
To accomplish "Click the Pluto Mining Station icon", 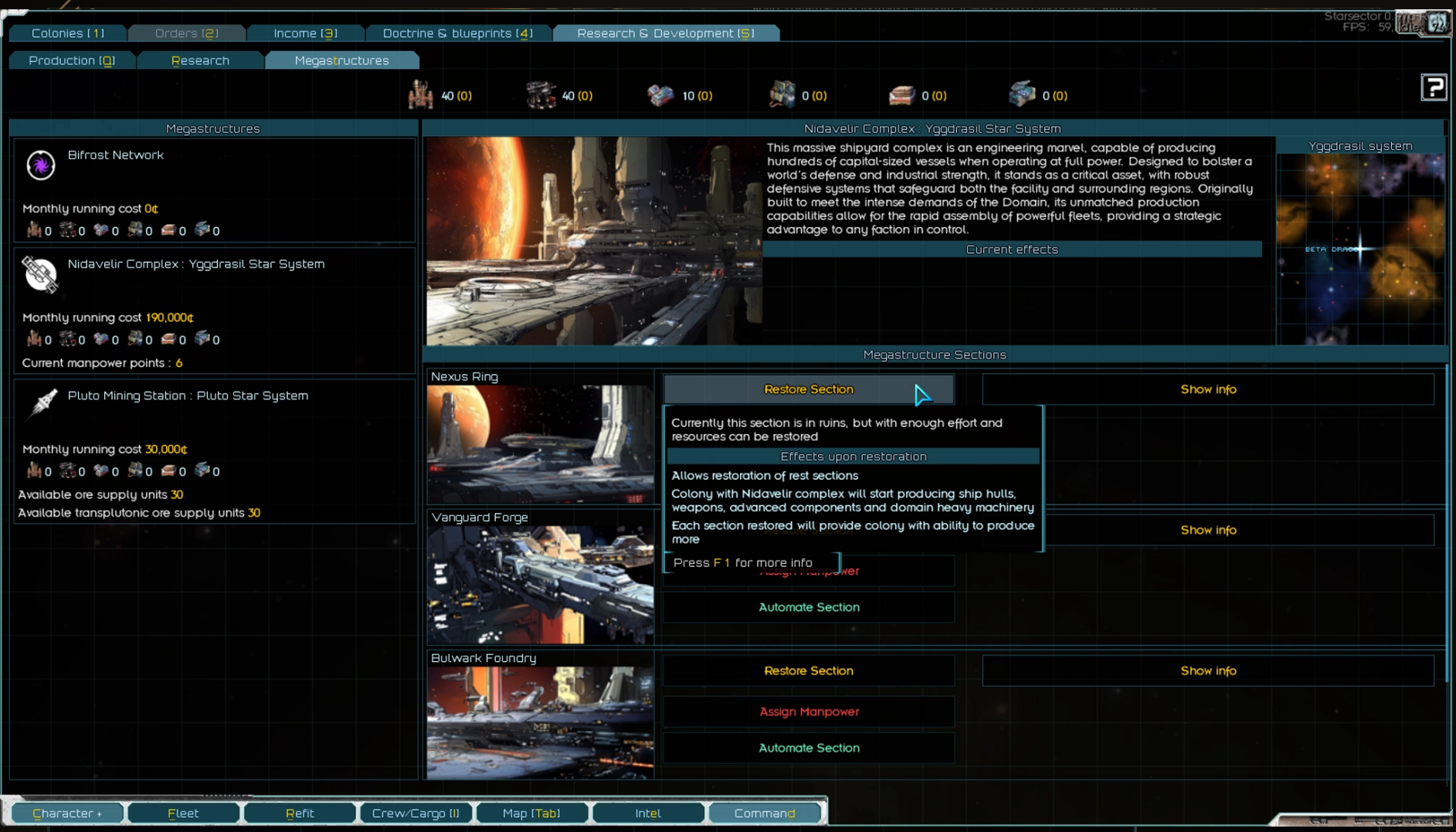I will [42, 402].
